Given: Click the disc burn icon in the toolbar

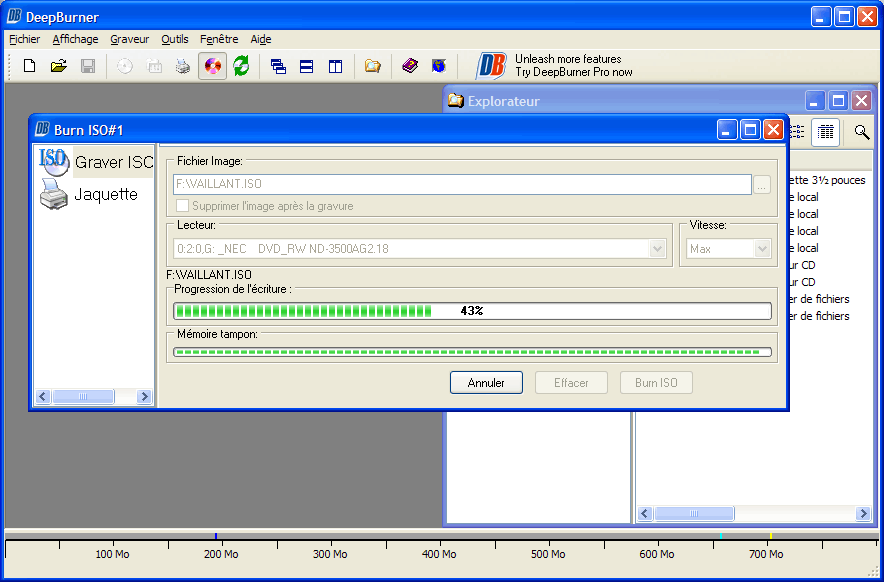Looking at the screenshot, I should (x=212, y=66).
